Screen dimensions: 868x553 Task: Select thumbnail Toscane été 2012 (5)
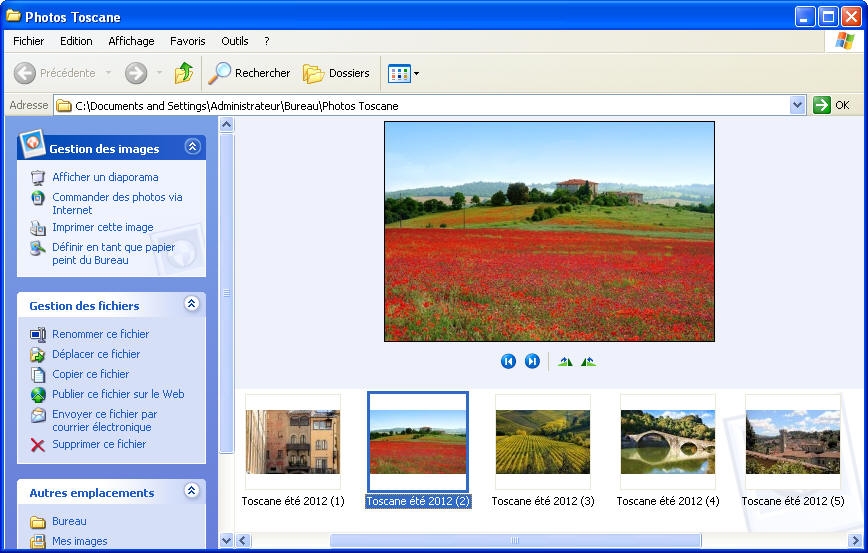click(x=793, y=441)
